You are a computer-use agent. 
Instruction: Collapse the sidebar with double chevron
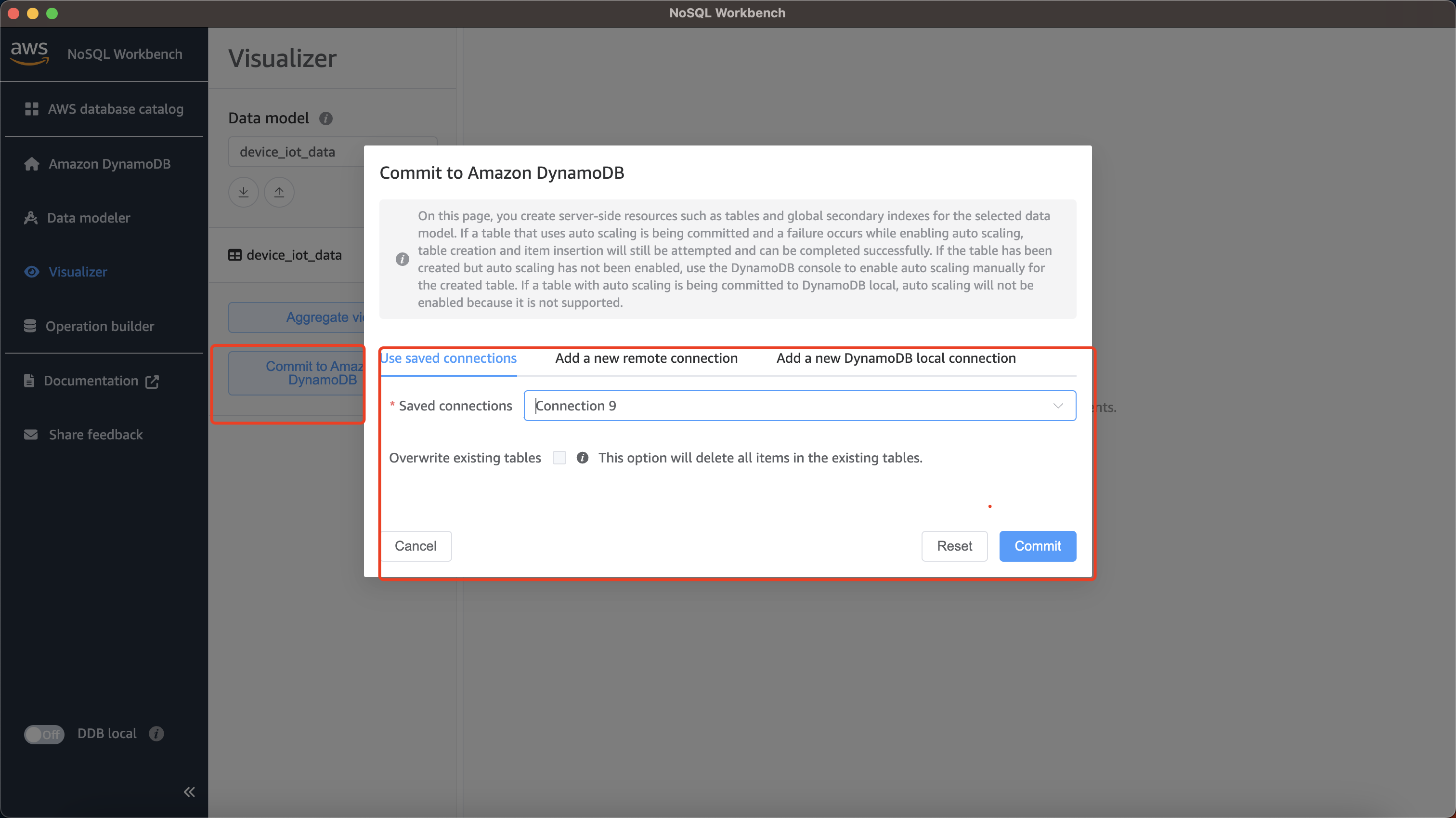tap(189, 792)
